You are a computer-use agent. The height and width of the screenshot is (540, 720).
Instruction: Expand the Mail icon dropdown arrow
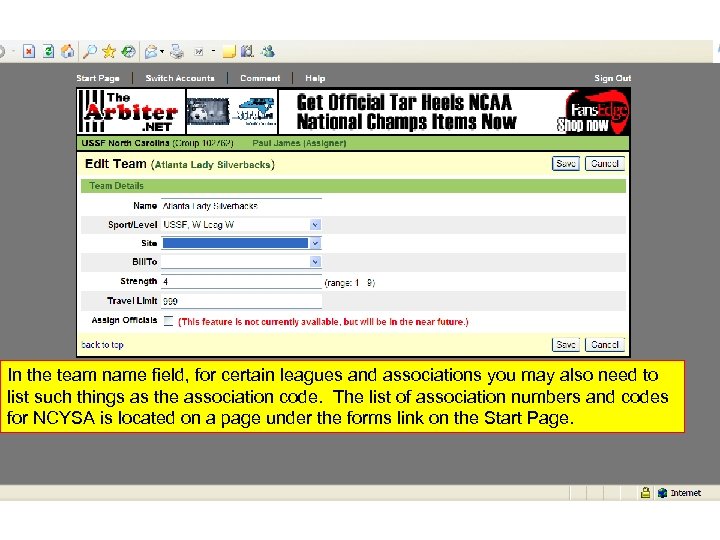point(162,51)
